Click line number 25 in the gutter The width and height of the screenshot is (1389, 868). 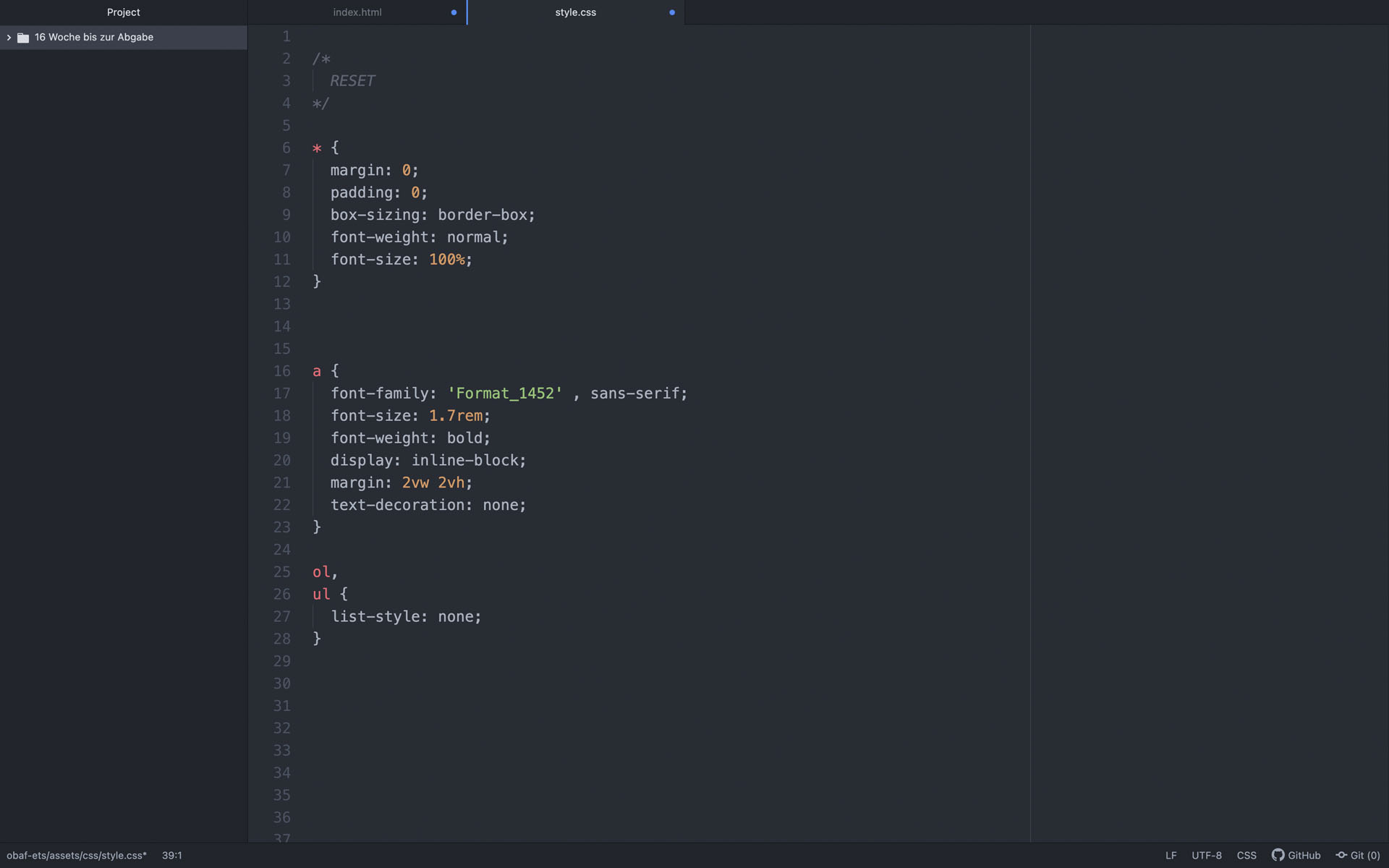click(282, 572)
